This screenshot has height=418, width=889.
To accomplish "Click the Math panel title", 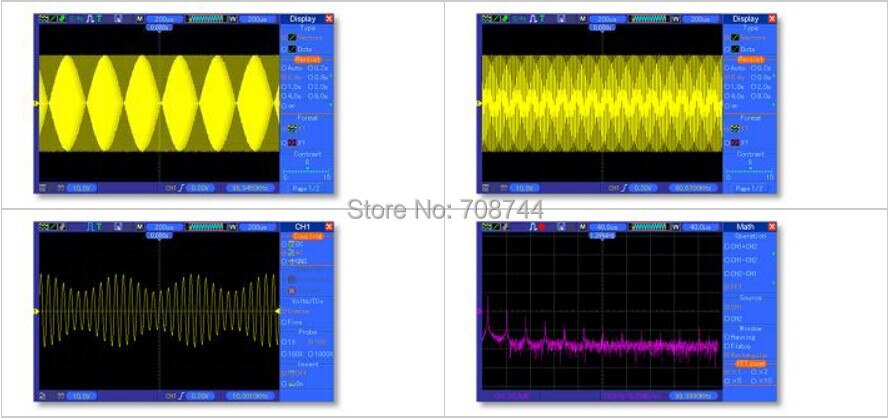I will [746, 226].
